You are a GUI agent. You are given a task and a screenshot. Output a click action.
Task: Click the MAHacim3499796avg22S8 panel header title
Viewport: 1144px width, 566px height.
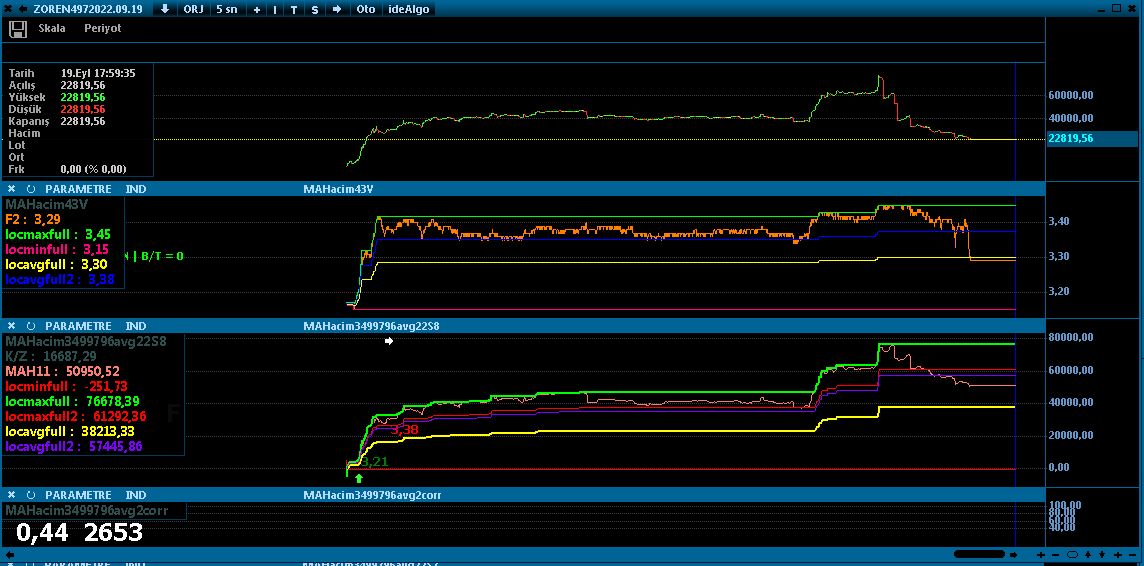371,326
